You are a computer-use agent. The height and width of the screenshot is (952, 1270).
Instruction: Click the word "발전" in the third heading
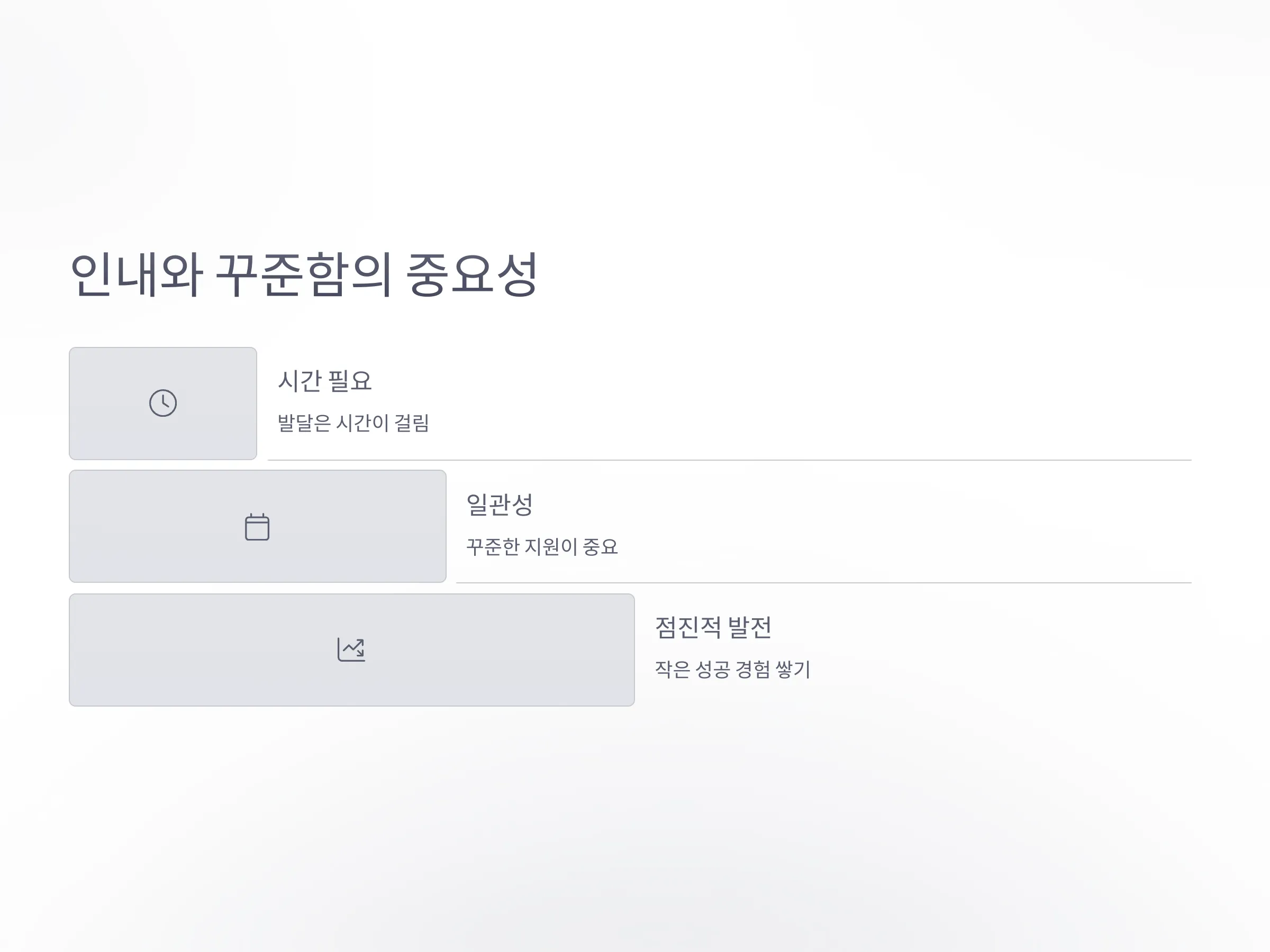750,627
